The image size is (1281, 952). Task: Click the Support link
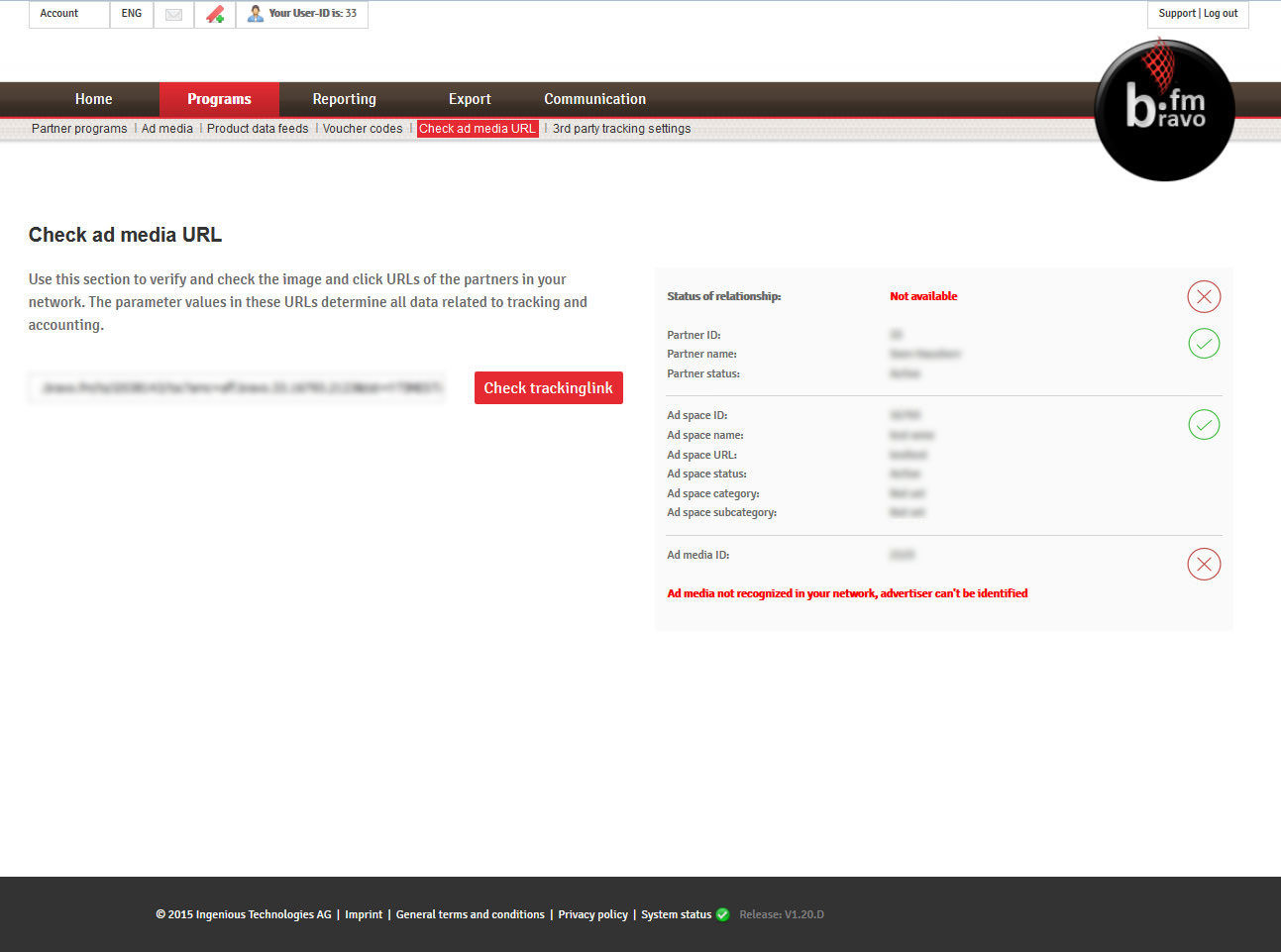coord(1177,14)
